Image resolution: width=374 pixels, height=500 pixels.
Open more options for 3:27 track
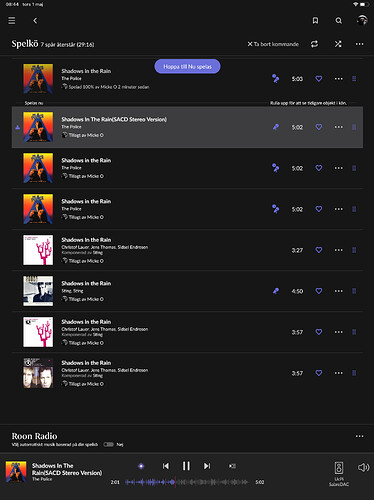coord(338,250)
